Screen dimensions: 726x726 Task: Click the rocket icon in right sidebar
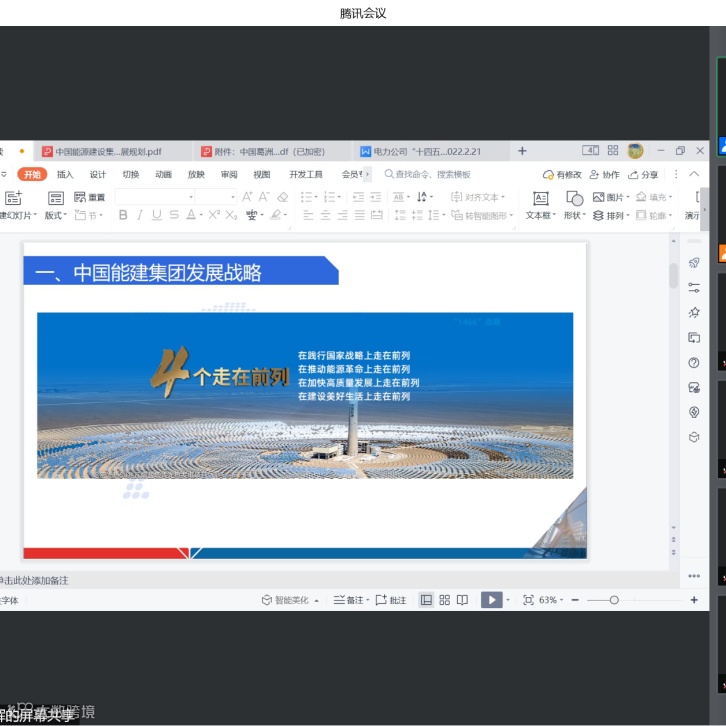pyautogui.click(x=694, y=263)
